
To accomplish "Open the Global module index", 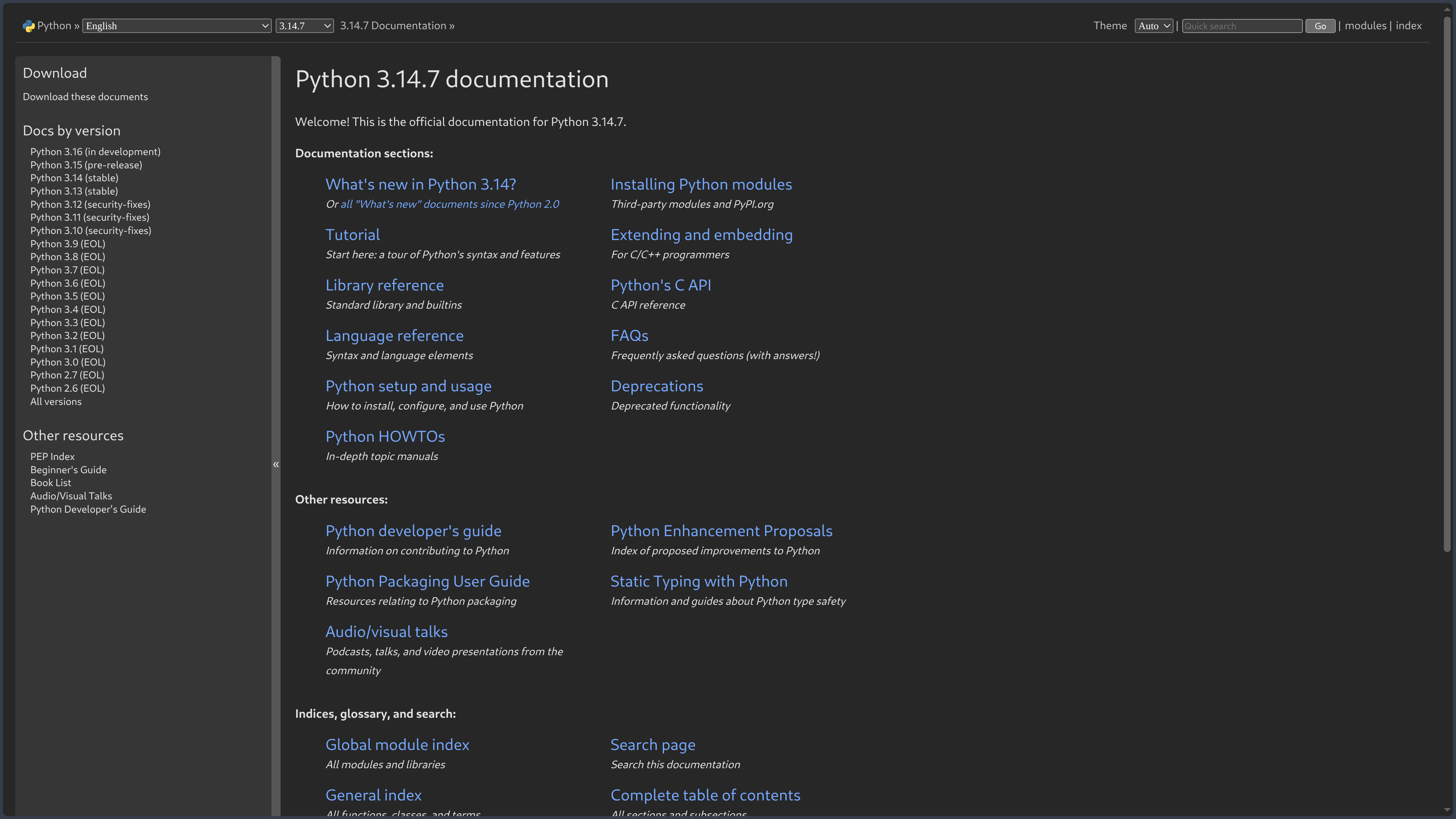I will [x=397, y=744].
